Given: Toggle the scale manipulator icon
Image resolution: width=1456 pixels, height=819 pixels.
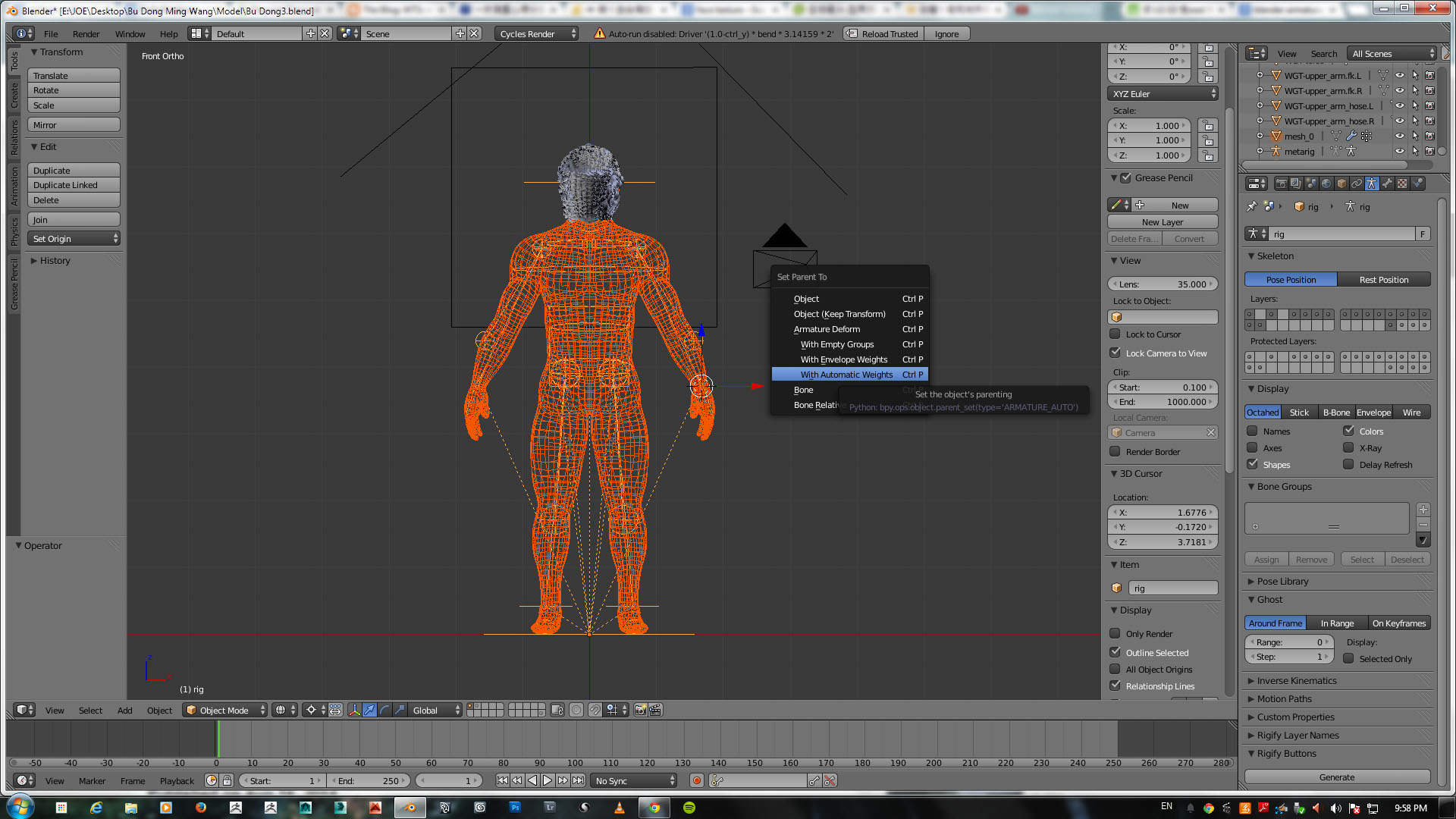Looking at the screenshot, I should pos(400,711).
